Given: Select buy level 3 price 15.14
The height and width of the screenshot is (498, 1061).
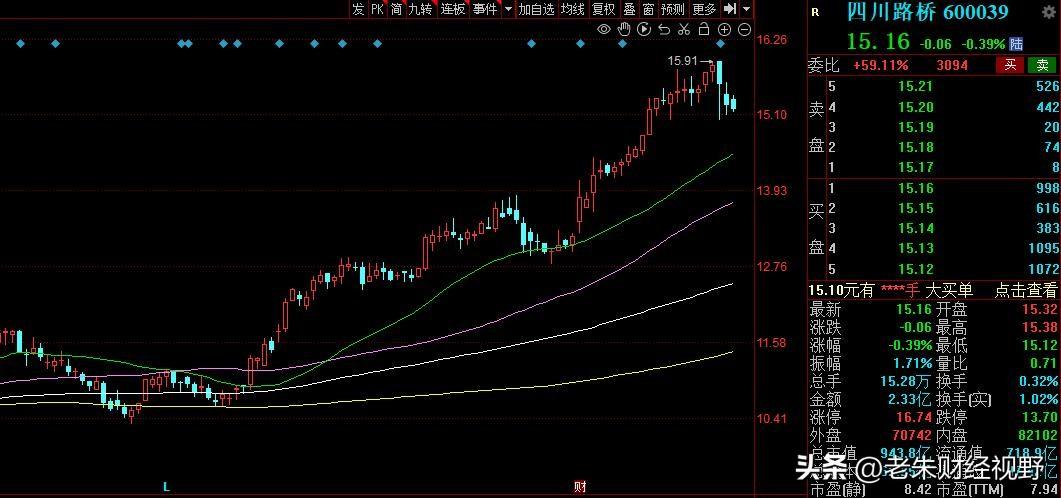Looking at the screenshot, I should click(x=916, y=228).
